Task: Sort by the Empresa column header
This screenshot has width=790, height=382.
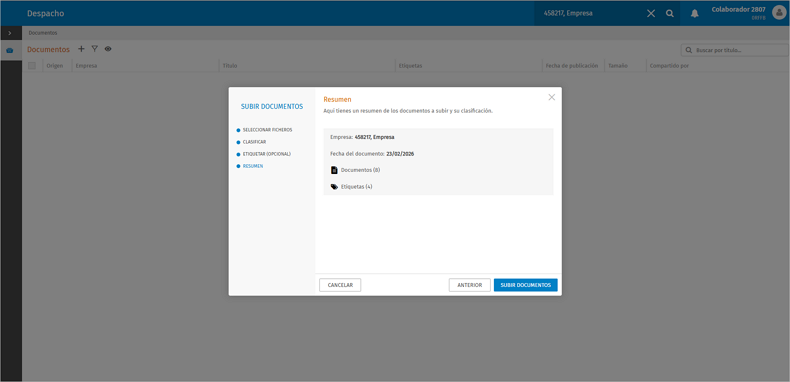Action: click(86, 66)
